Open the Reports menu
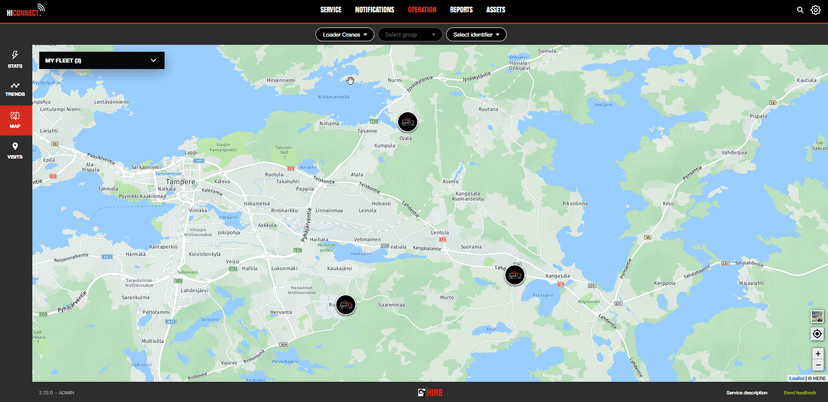Screen dimensions: 828x402 [461, 10]
